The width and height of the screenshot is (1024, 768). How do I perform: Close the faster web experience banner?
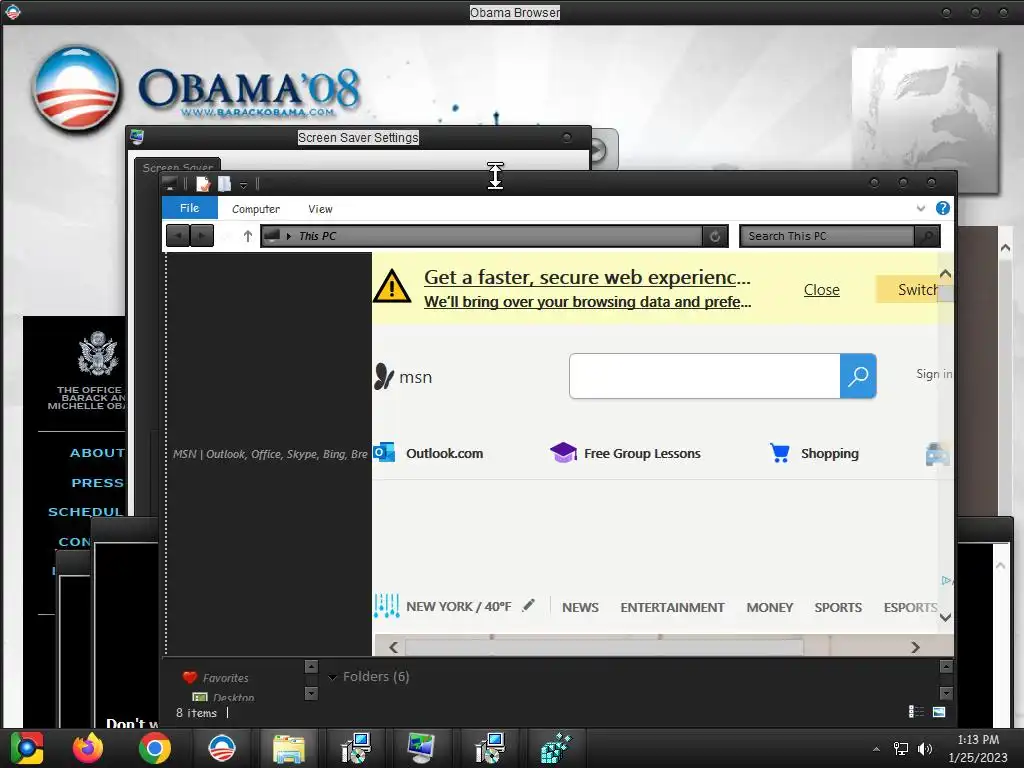click(821, 289)
